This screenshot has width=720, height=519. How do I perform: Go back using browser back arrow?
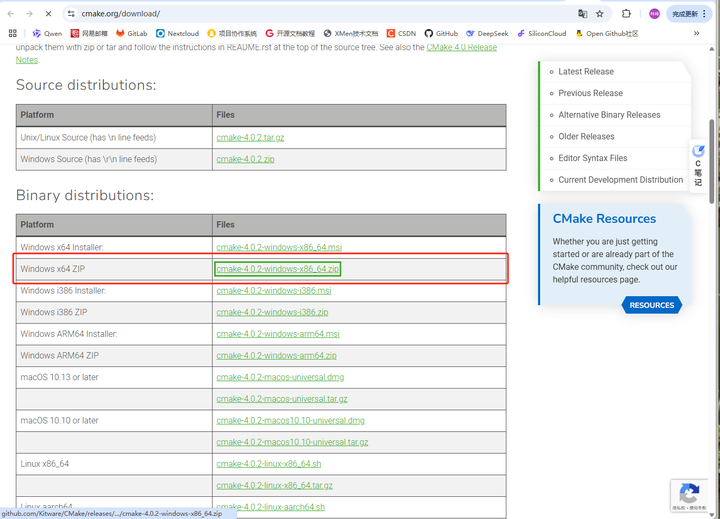click(x=11, y=14)
